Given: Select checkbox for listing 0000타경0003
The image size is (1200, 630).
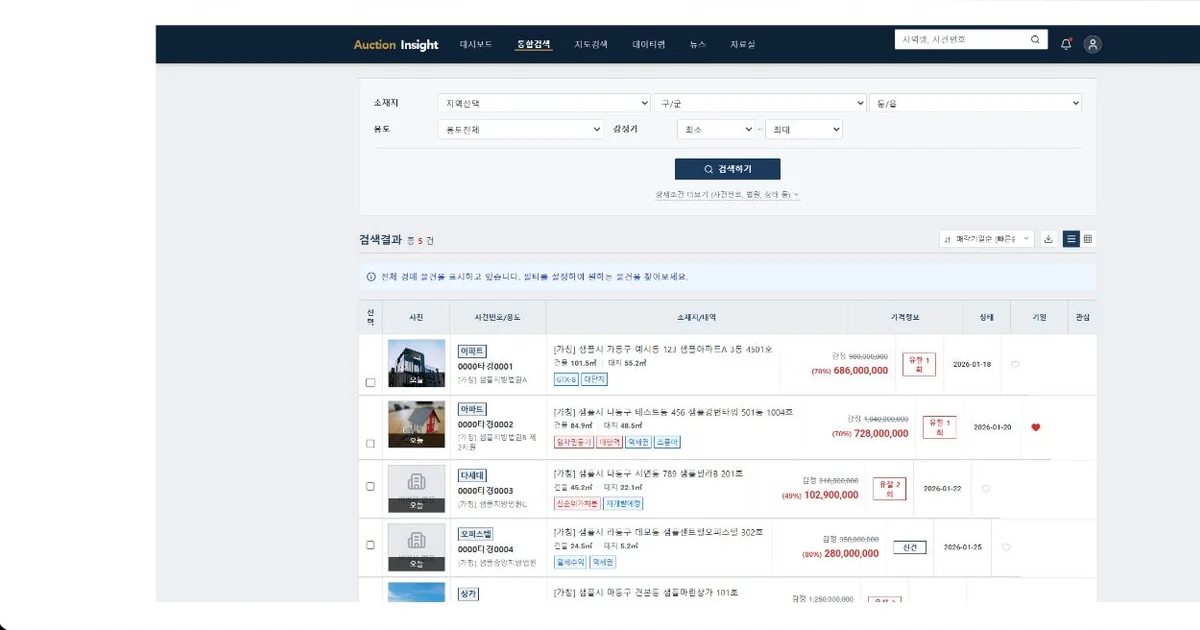Looking at the screenshot, I should tap(370, 486).
